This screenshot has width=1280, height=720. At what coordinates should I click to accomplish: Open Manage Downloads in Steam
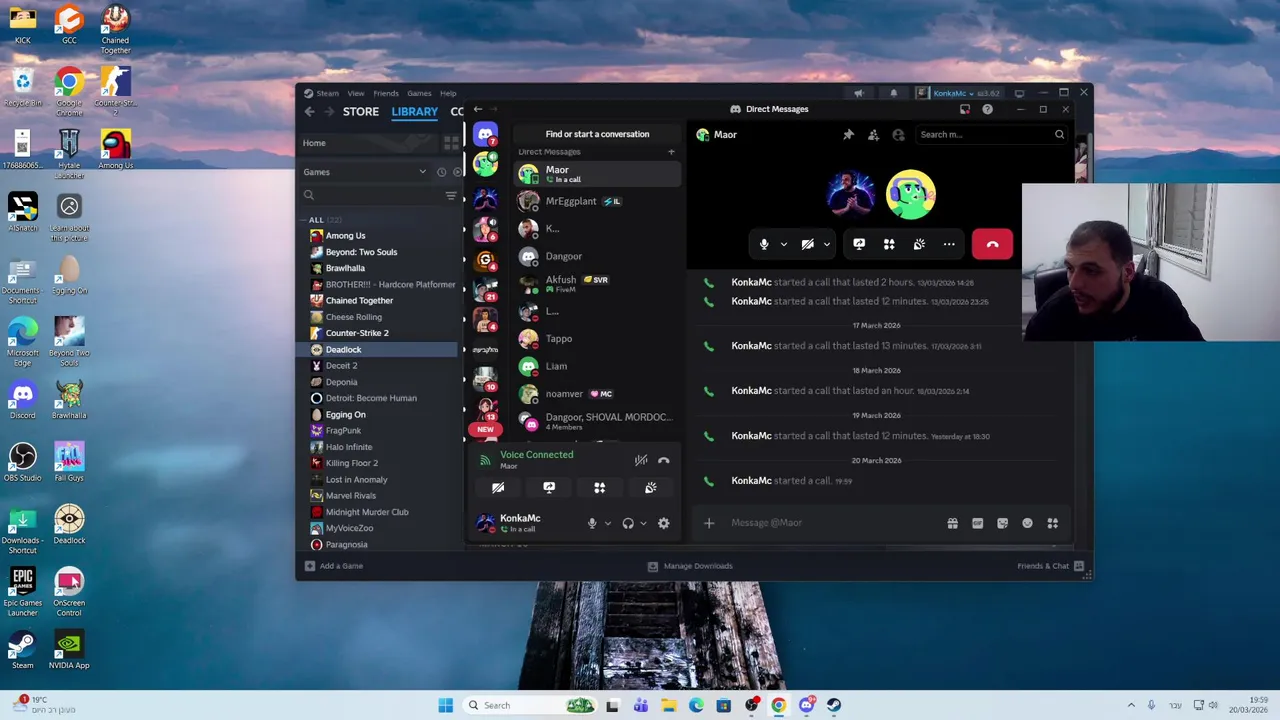pos(690,566)
